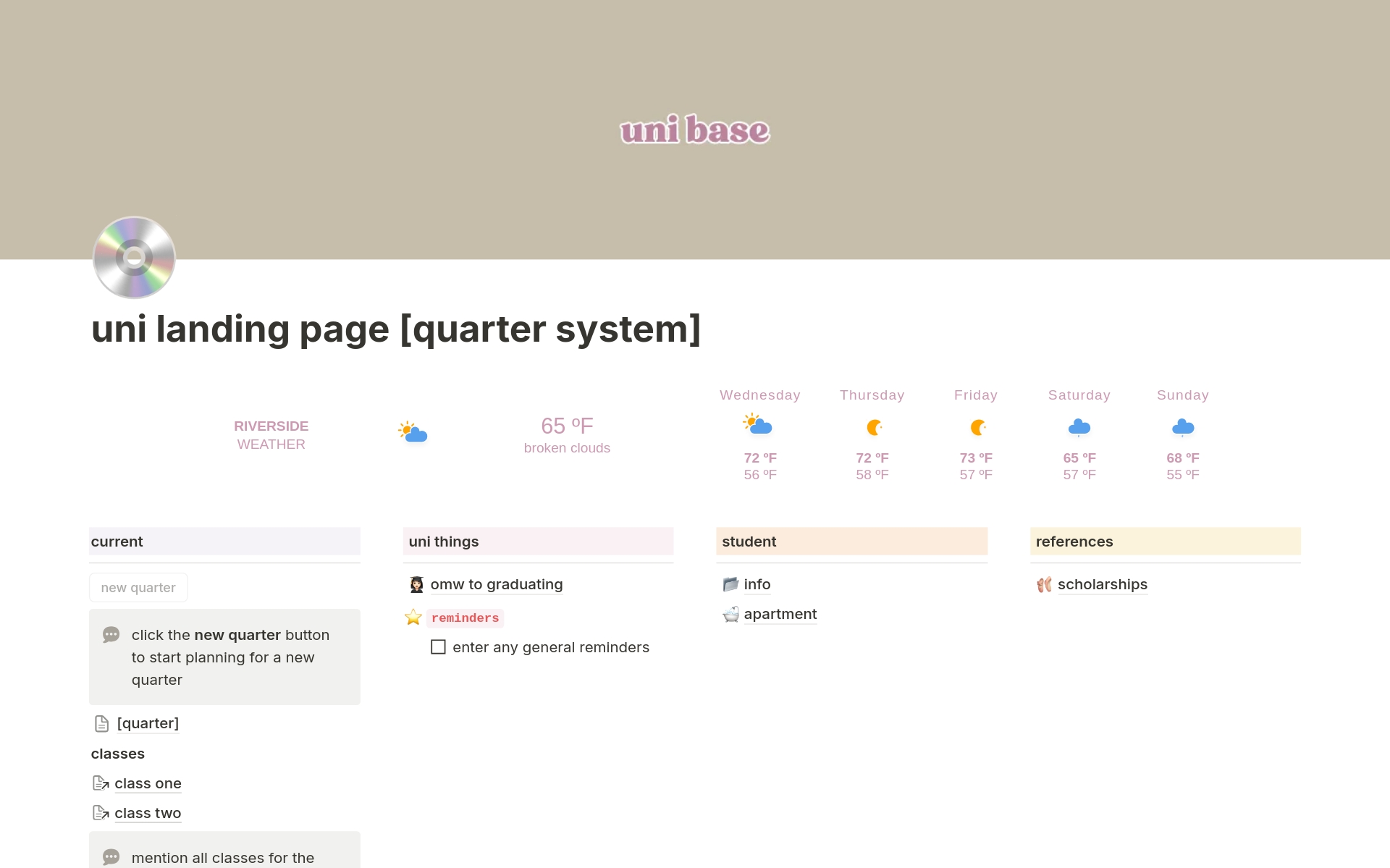Click the page icon beside [quarter]
Image resolution: width=1390 pixels, height=868 pixels.
[x=102, y=723]
